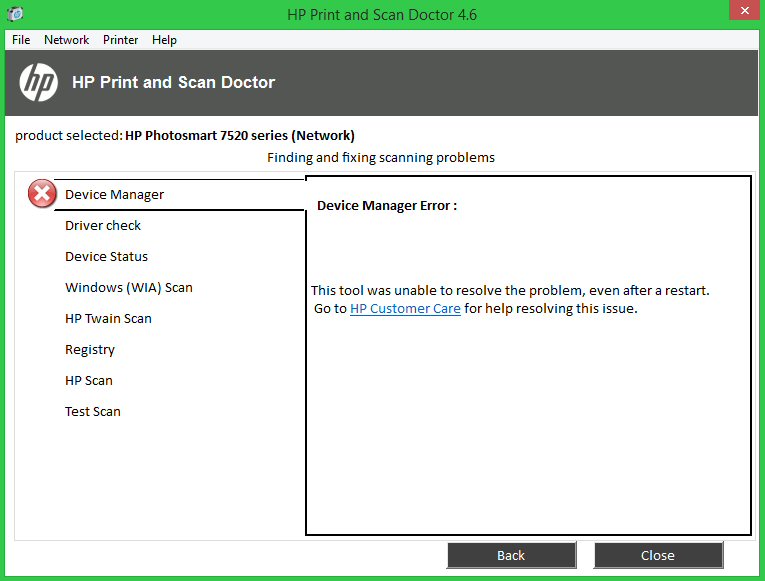Viewport: 765px width, 581px height.
Task: Open the File menu
Action: pyautogui.click(x=21, y=40)
